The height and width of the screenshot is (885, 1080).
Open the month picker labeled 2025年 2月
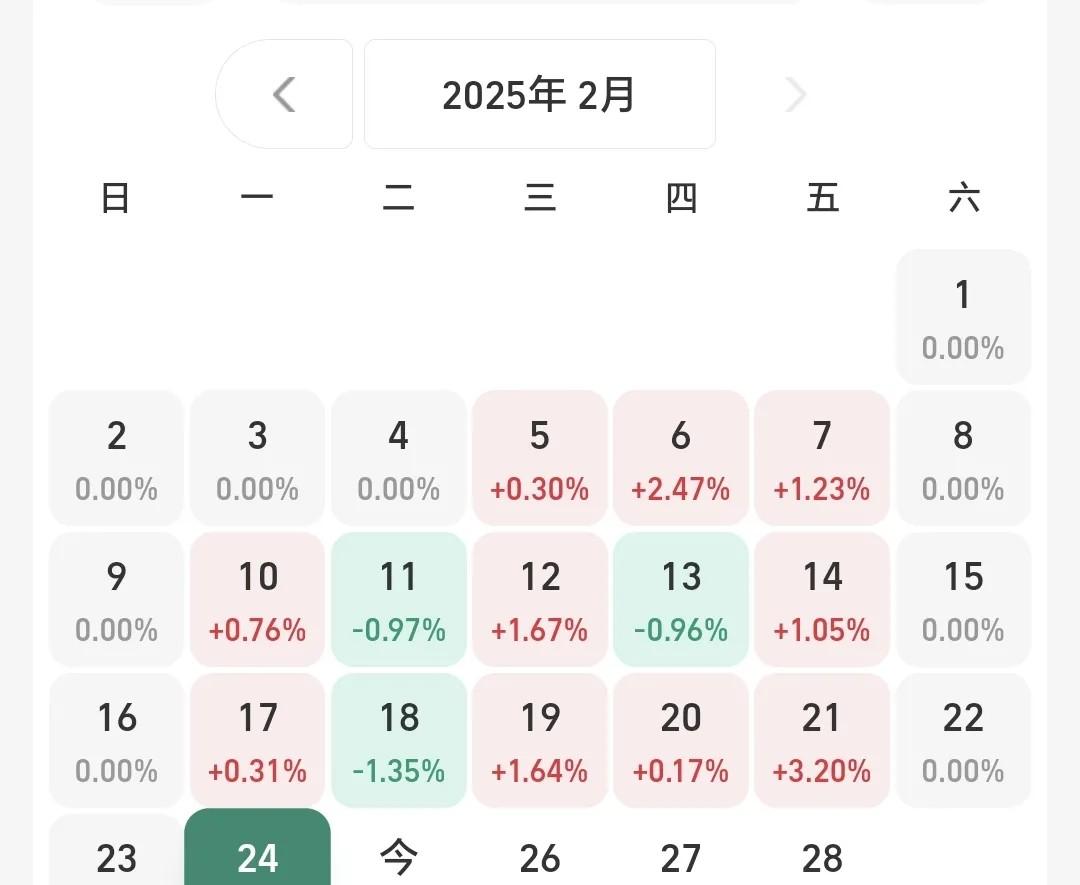539,94
